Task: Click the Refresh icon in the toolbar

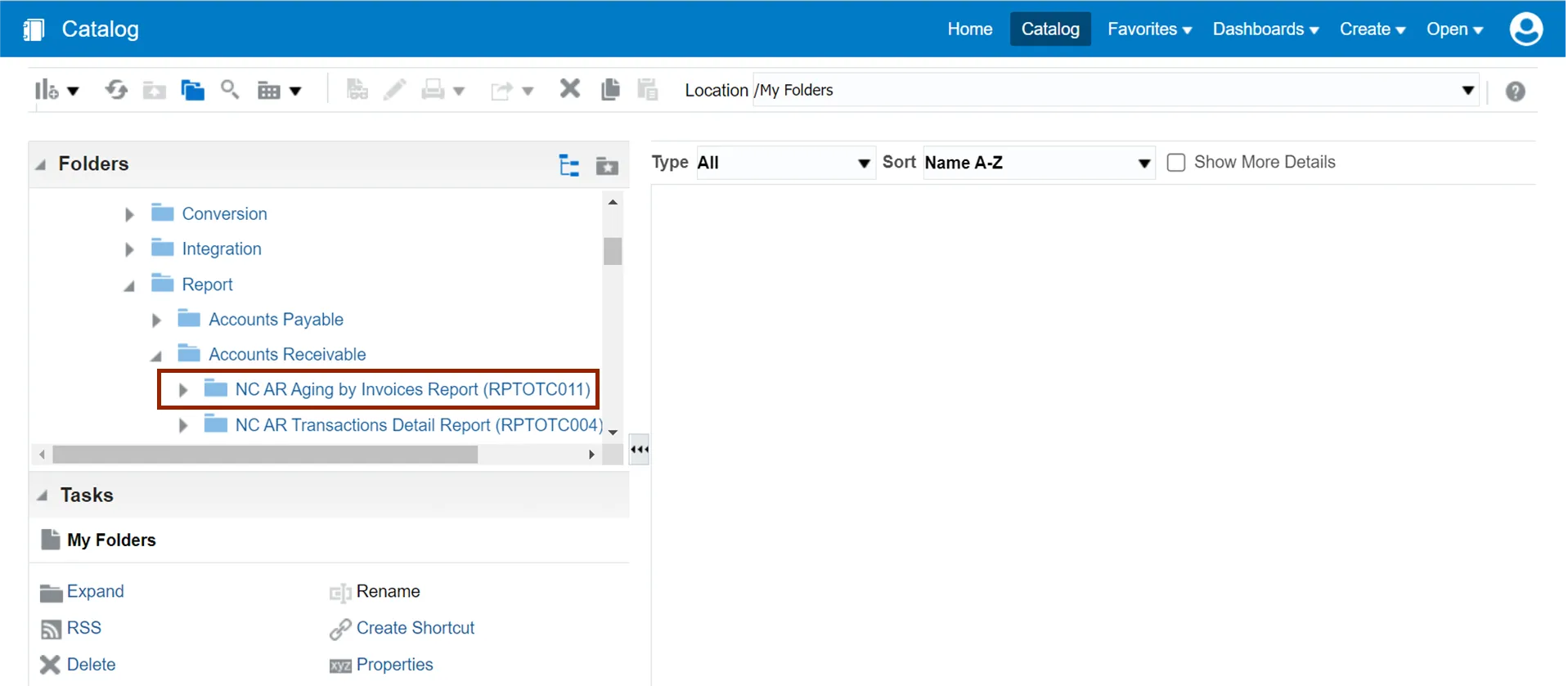Action: pos(116,90)
